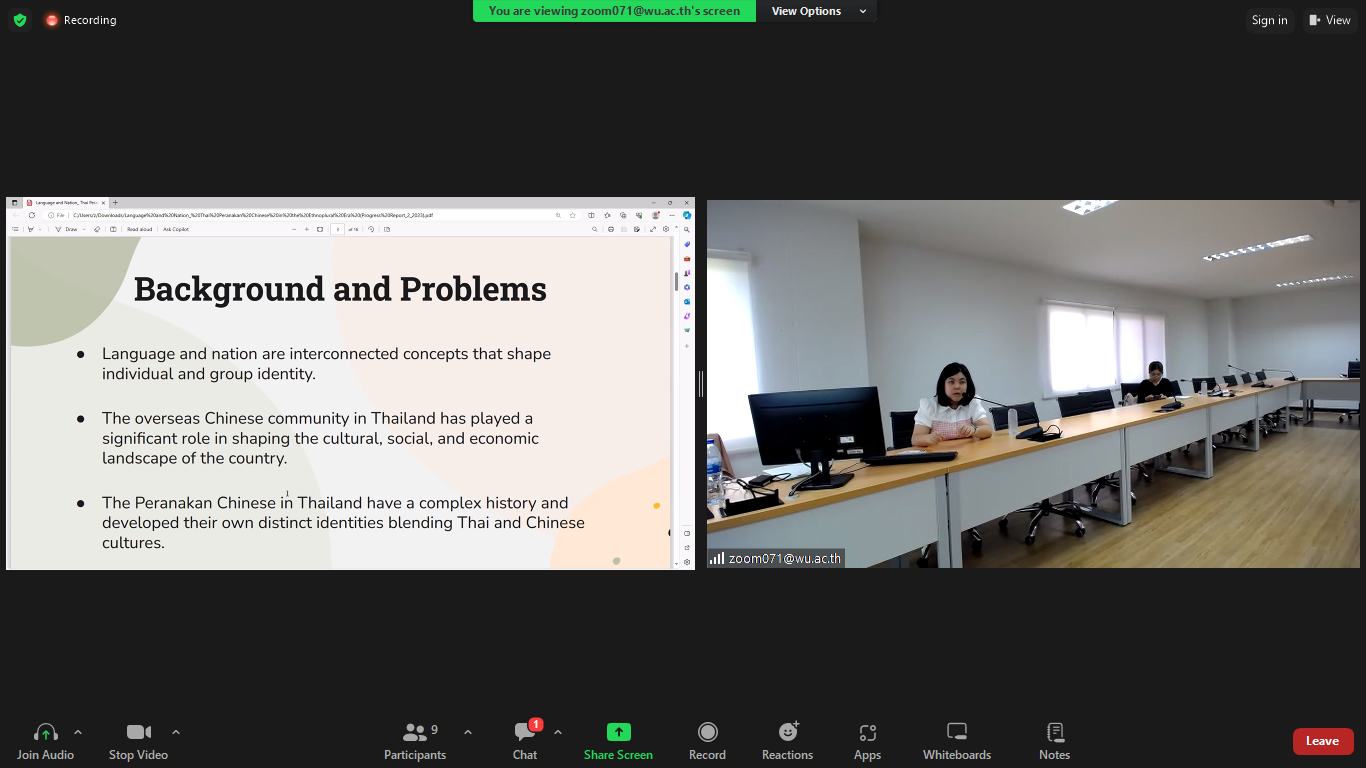The width and height of the screenshot is (1366, 768).
Task: Click the Sign in button
Action: [1269, 20]
